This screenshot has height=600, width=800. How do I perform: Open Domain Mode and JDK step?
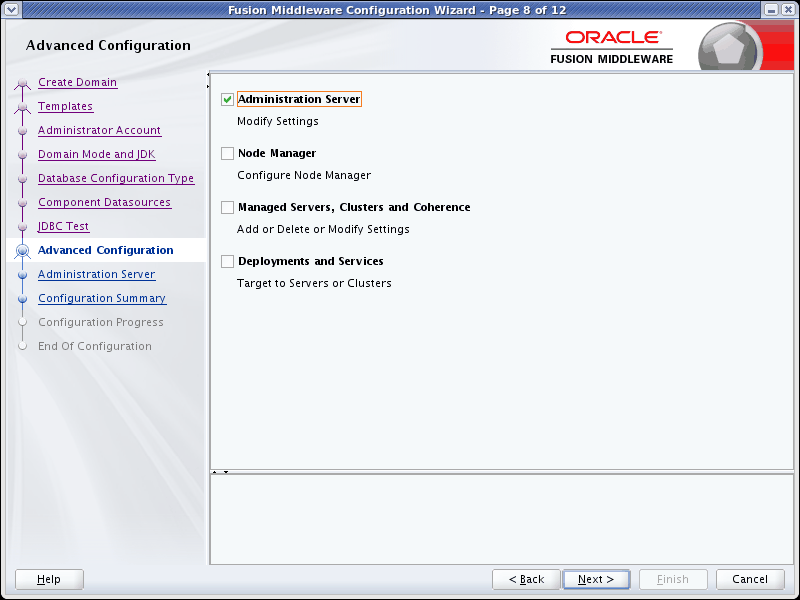point(96,154)
